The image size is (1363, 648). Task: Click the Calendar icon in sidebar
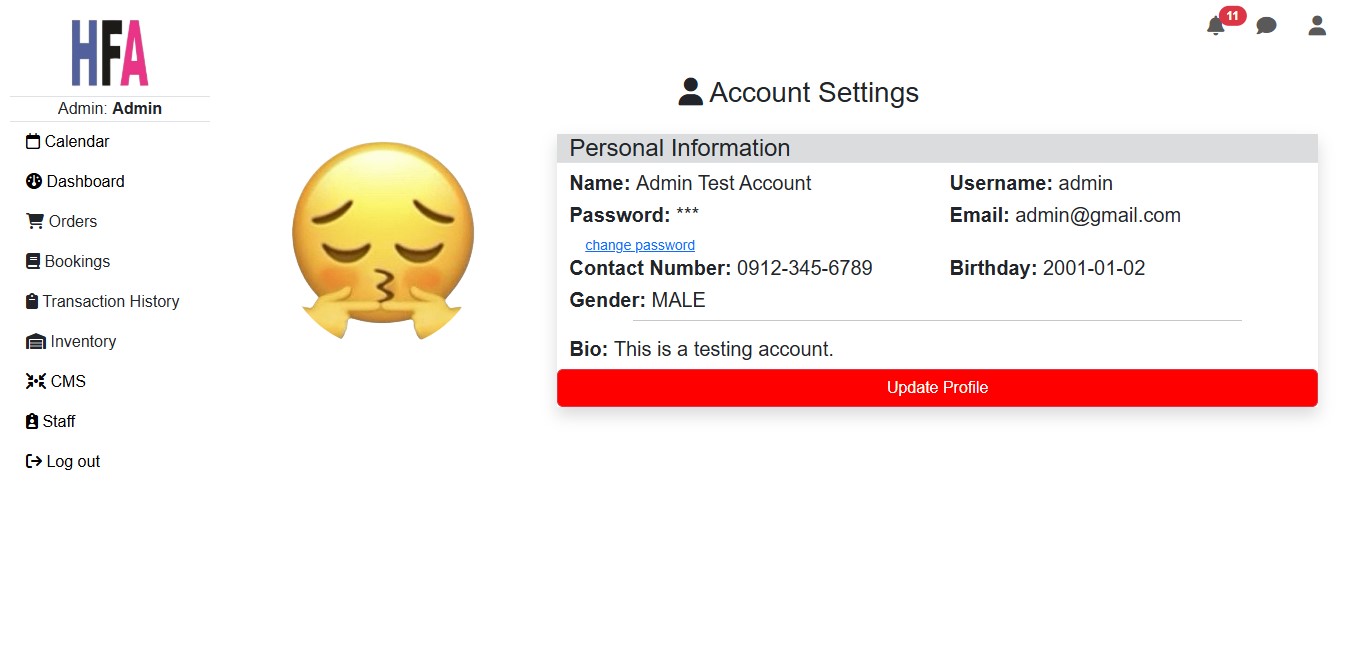(33, 141)
